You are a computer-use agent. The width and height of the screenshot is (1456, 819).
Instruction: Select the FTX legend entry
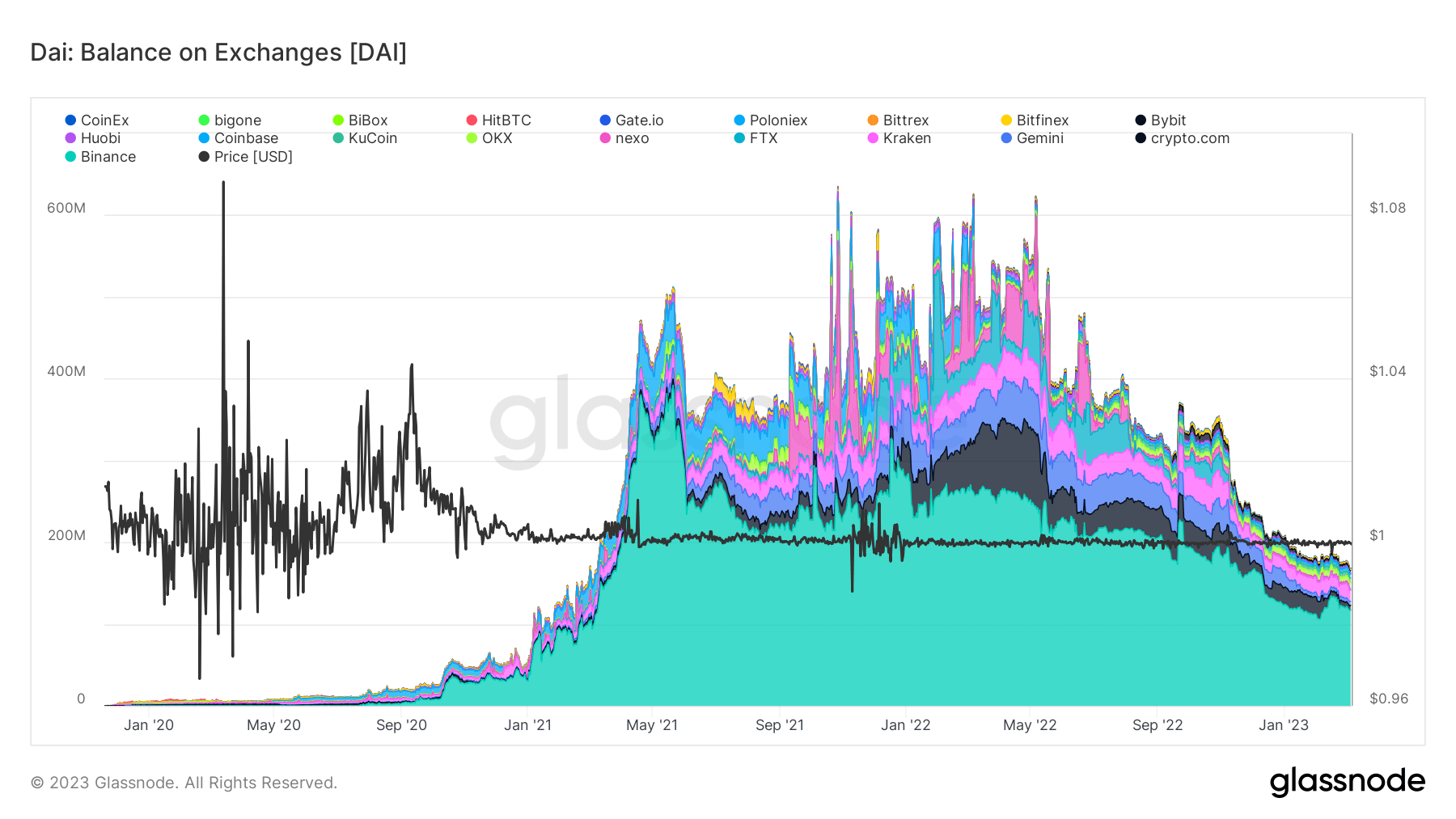point(756,138)
